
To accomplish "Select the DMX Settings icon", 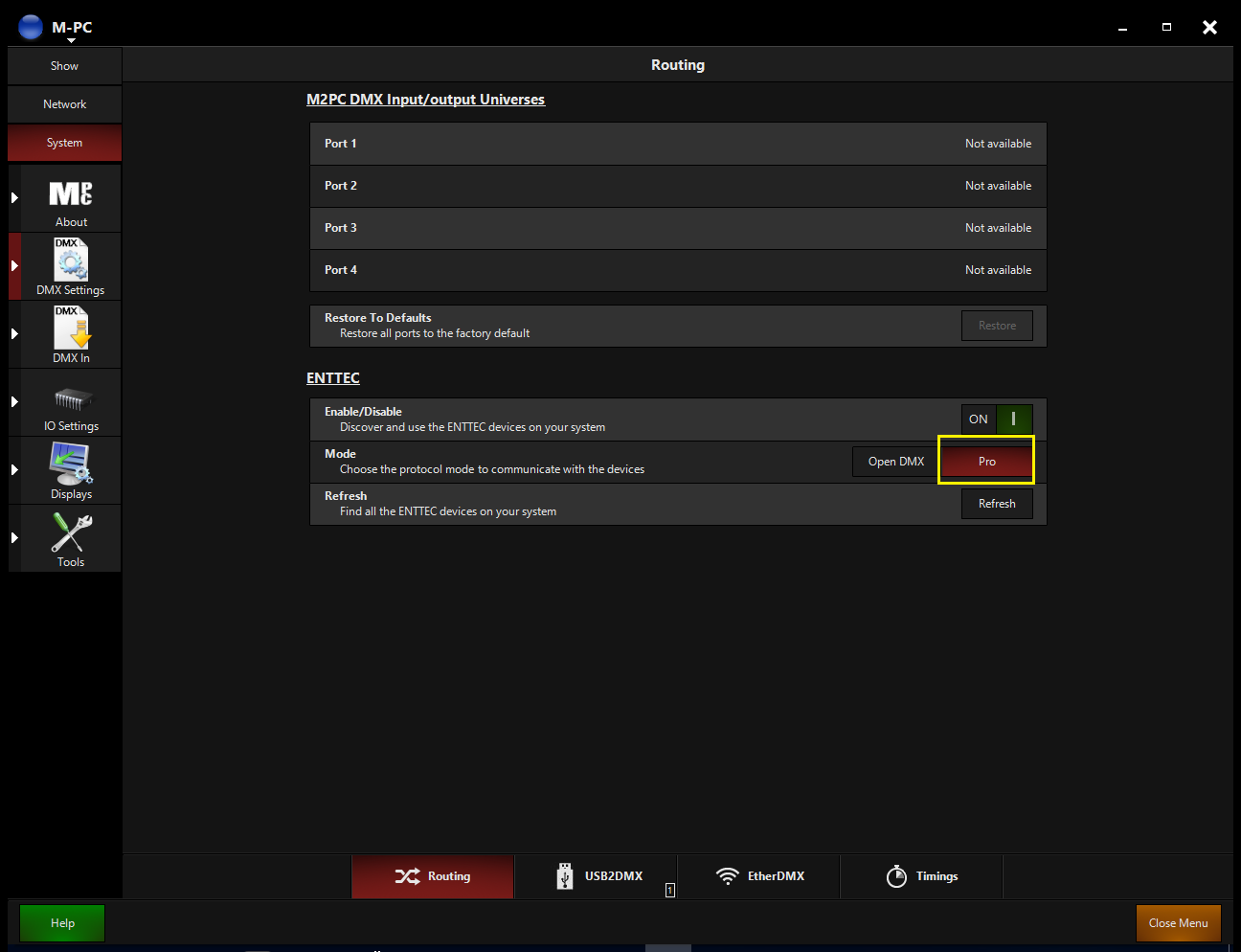I will pyautogui.click(x=71, y=261).
